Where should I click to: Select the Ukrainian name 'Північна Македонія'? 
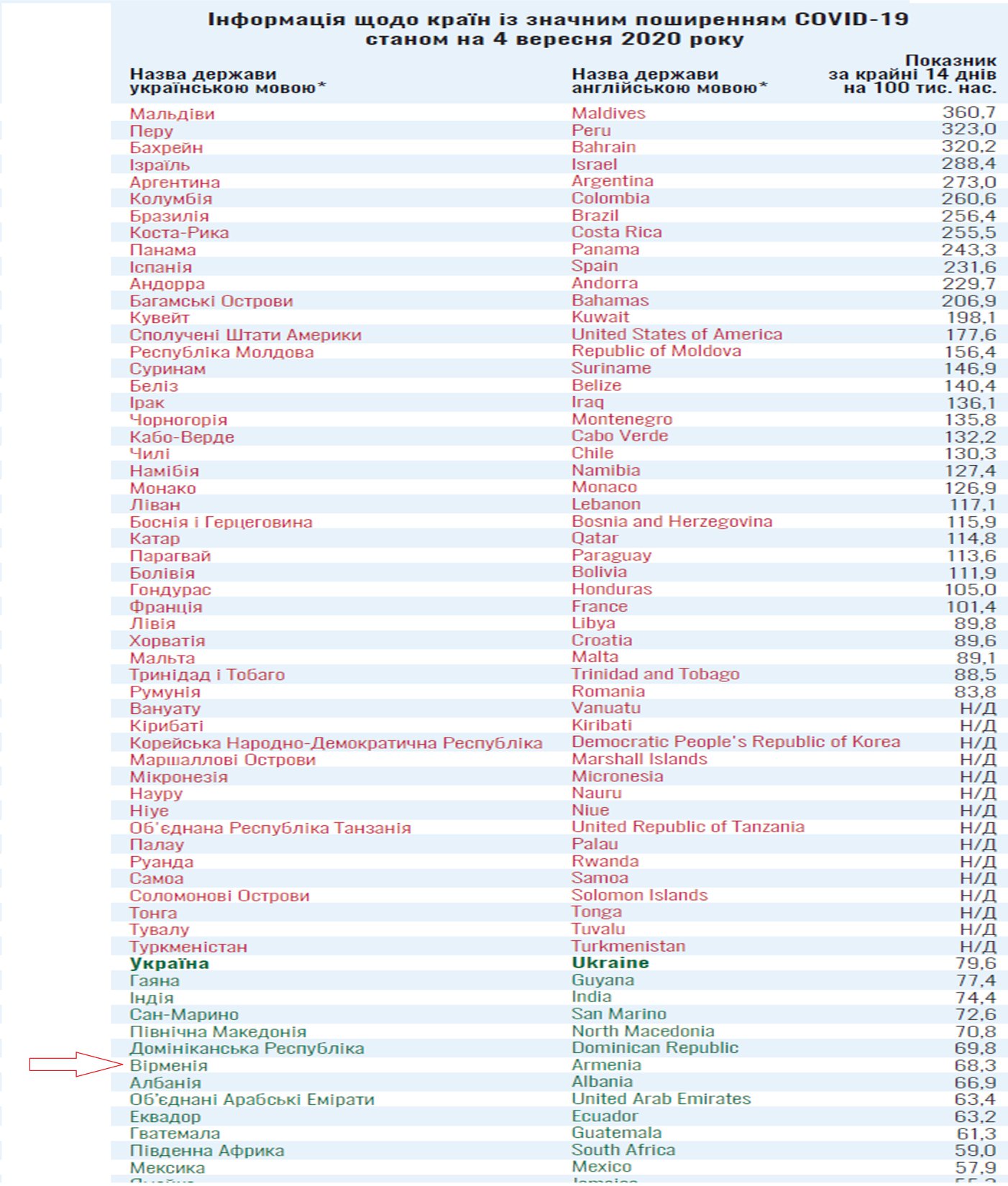click(218, 1031)
